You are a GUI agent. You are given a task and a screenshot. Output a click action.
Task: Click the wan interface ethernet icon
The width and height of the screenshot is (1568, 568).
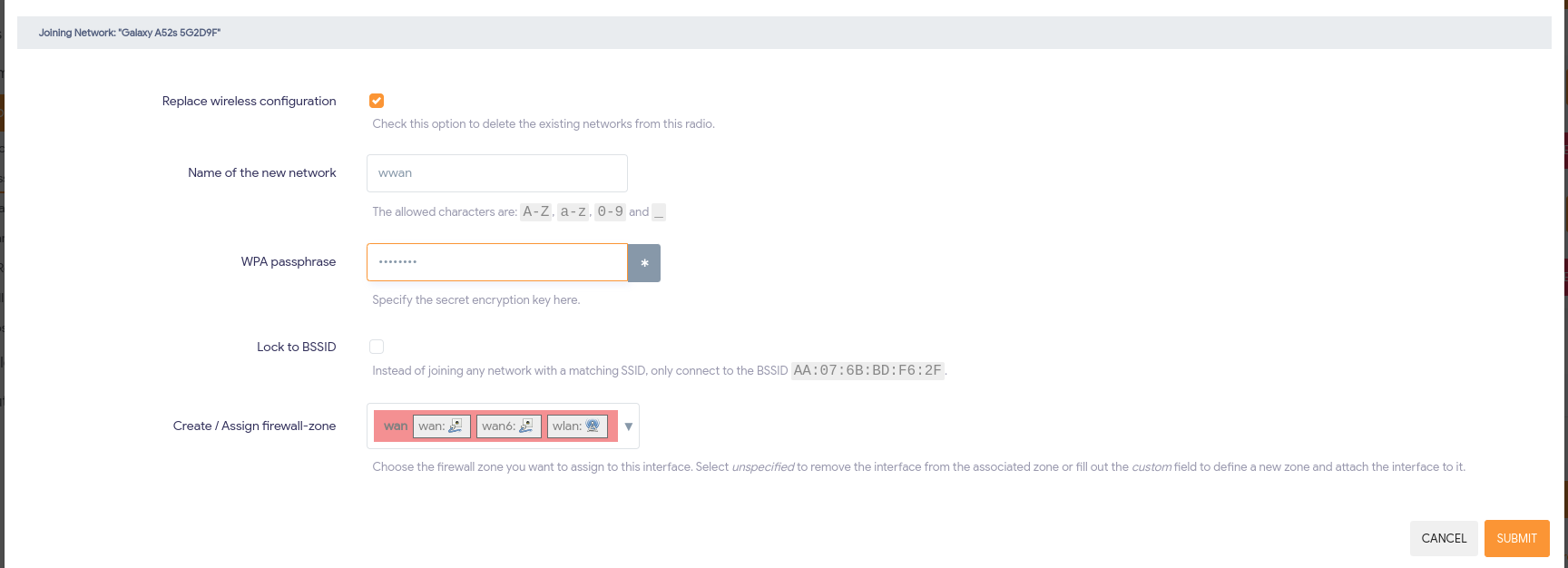(456, 426)
